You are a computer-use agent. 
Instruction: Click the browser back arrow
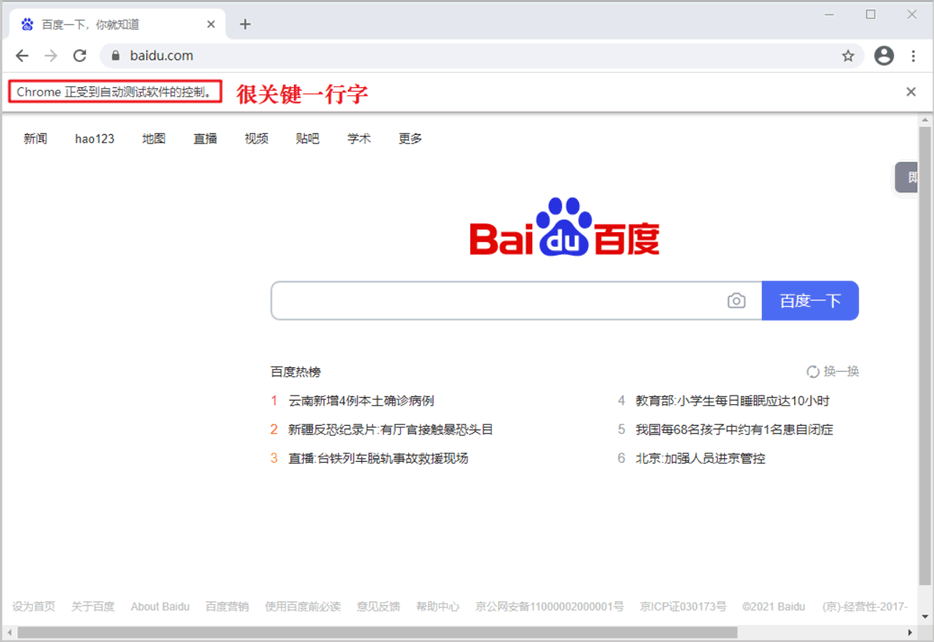pyautogui.click(x=22, y=56)
